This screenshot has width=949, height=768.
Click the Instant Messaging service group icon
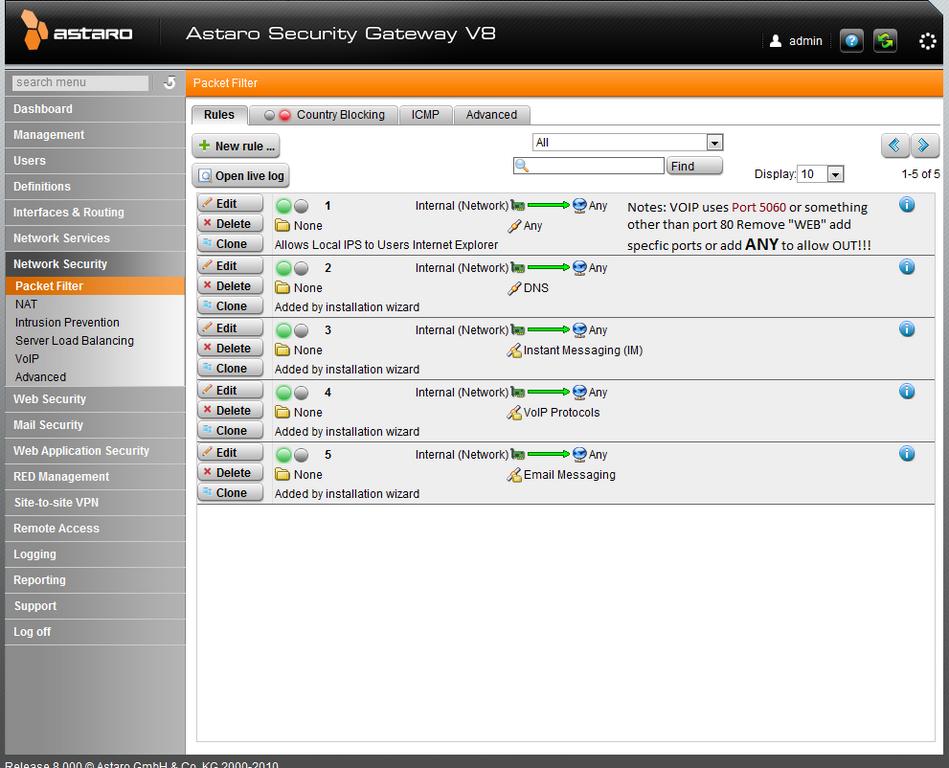point(514,350)
